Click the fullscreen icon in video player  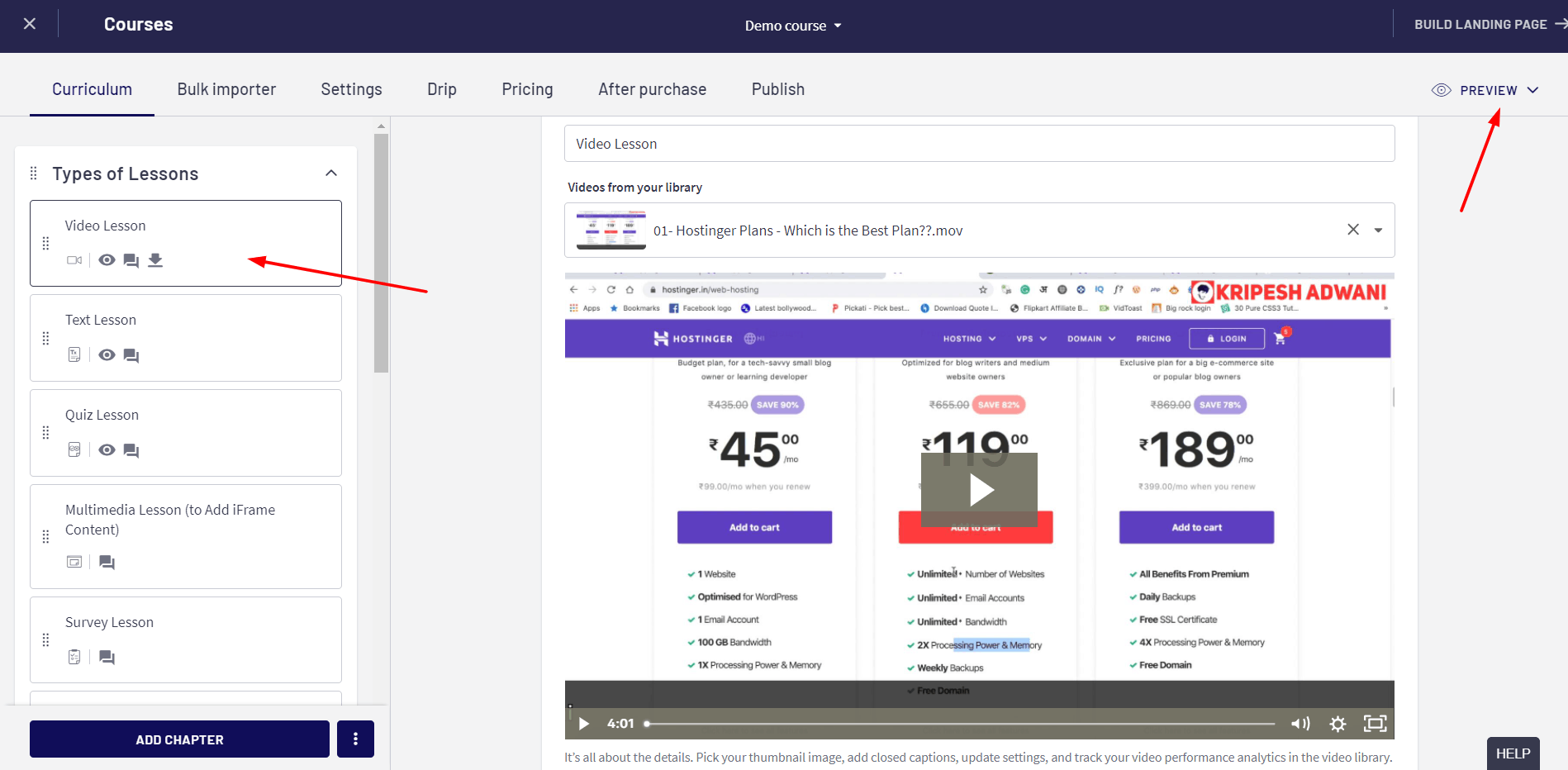1375,724
